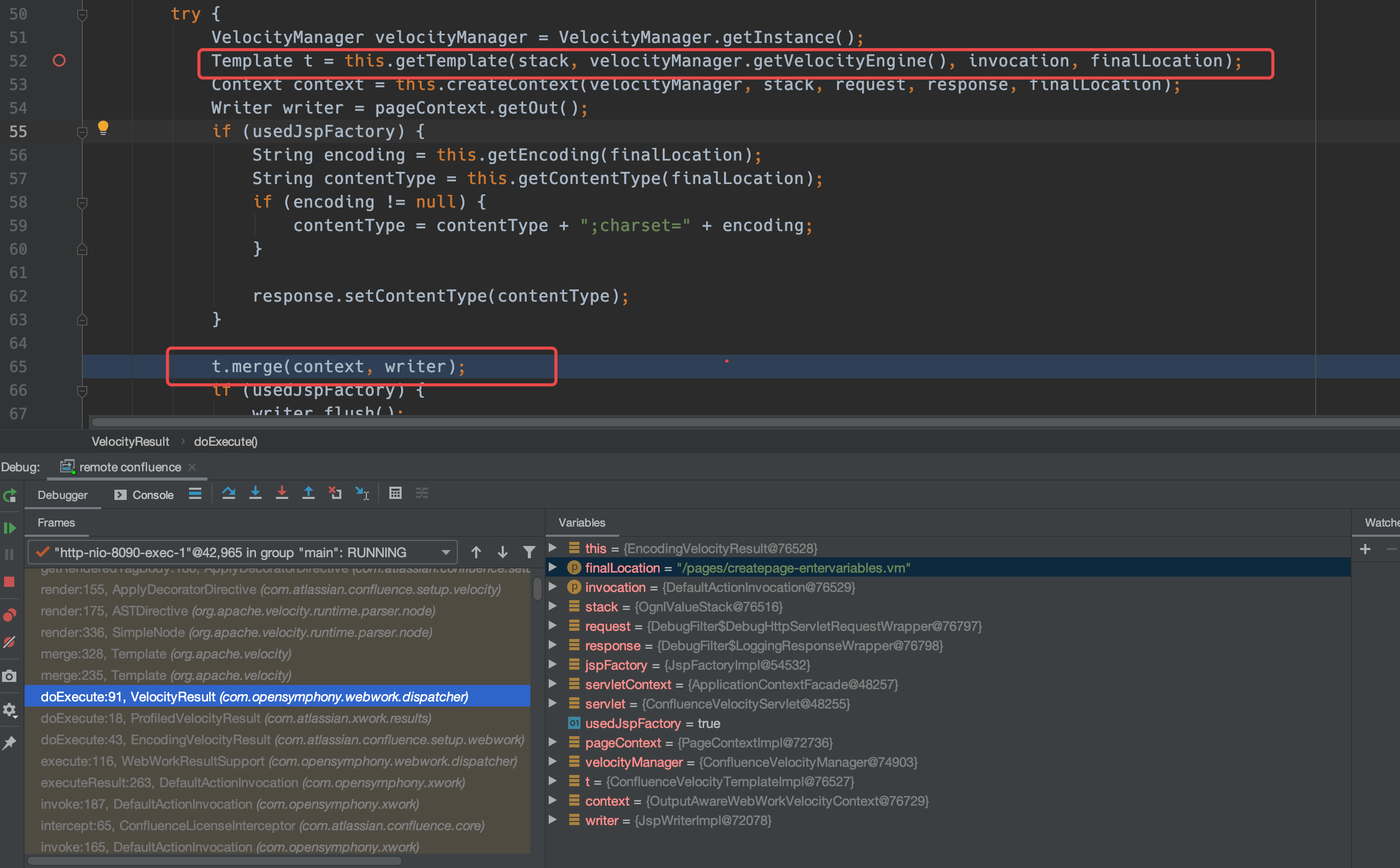Click the frames filter funnel icon
This screenshot has height=868, width=1400.
point(529,552)
